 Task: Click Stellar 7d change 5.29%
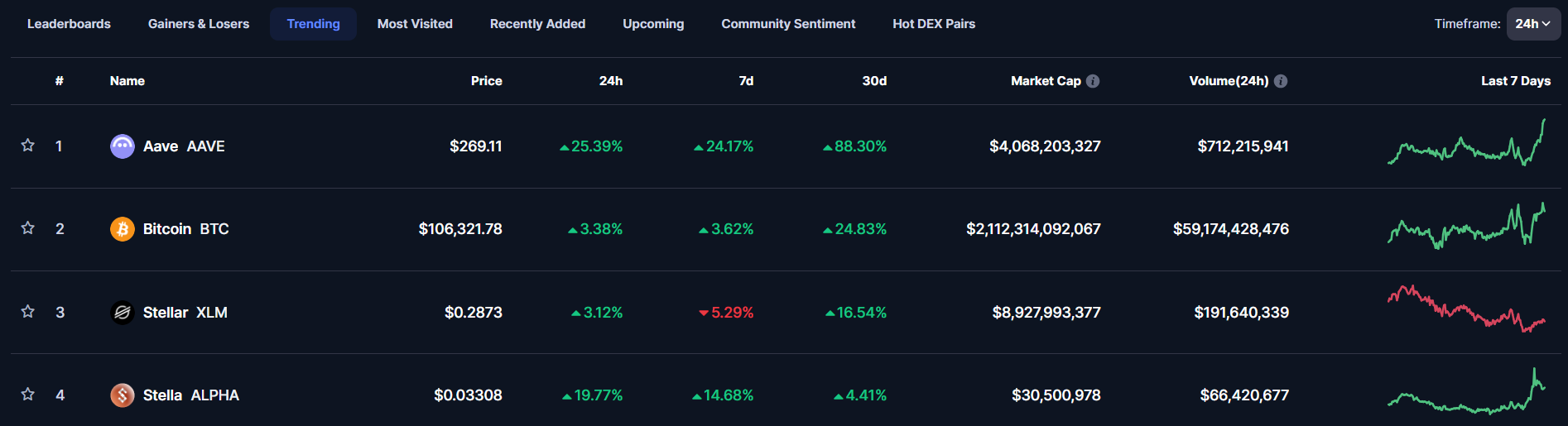726,313
